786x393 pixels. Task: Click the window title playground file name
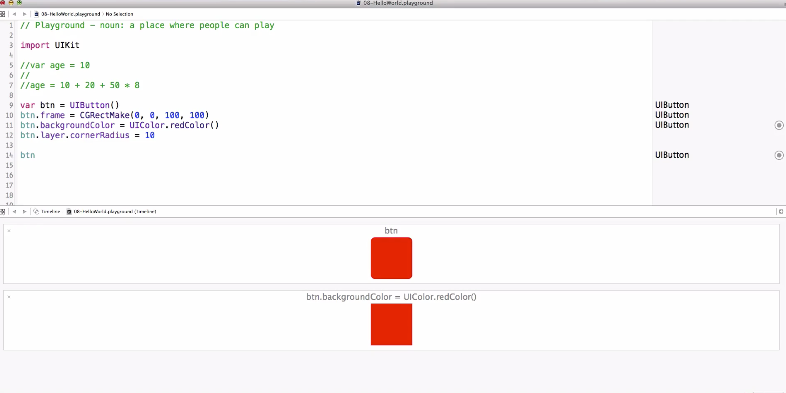(x=395, y=3)
